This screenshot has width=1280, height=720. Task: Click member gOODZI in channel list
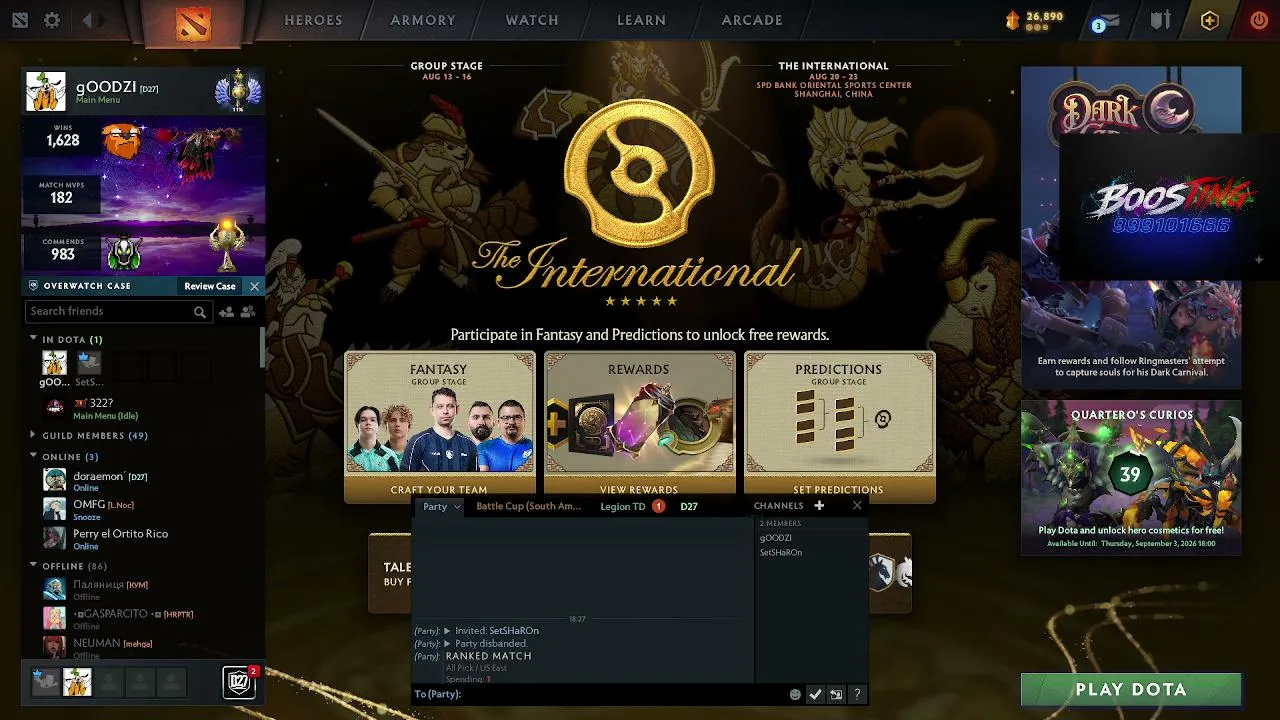point(775,538)
